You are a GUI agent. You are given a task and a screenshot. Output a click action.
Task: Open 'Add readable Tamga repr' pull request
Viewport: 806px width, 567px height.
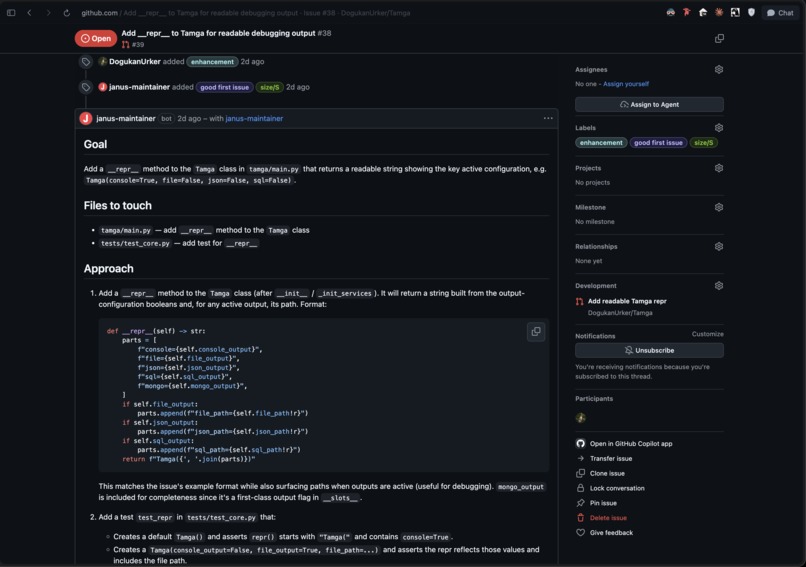[627, 301]
